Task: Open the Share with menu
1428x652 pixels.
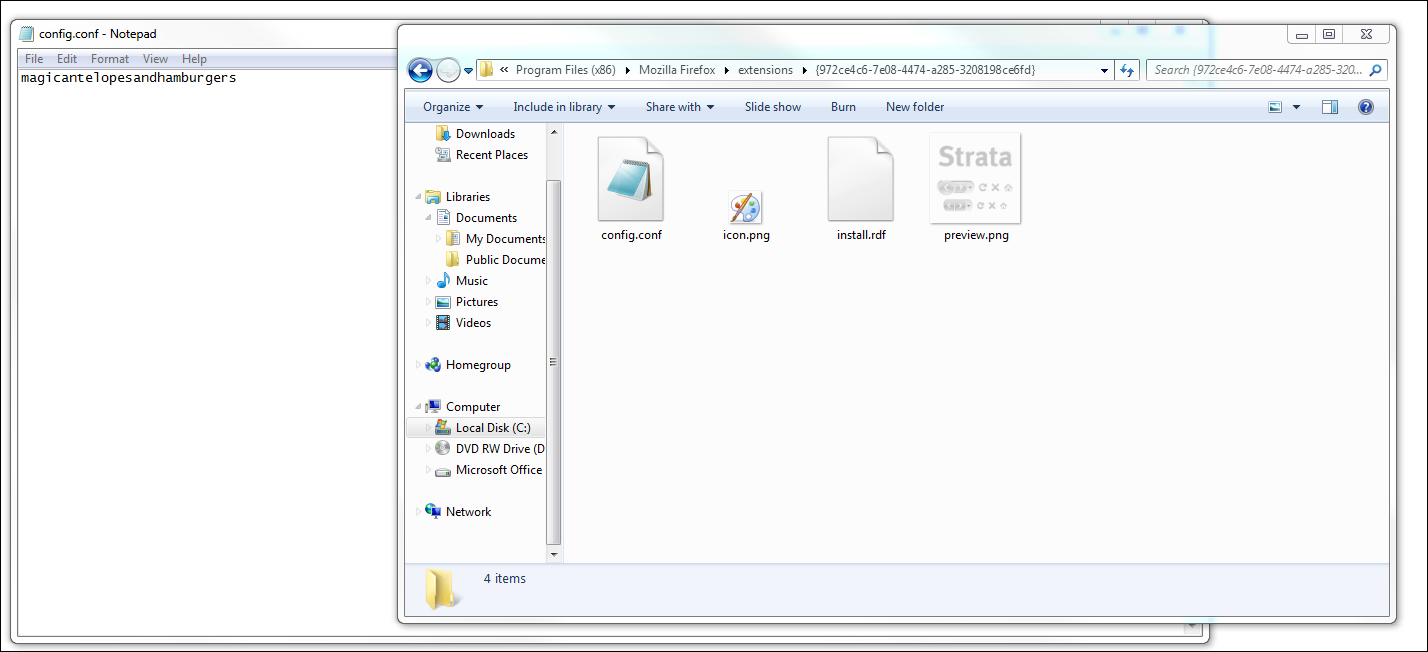Action: (x=680, y=107)
